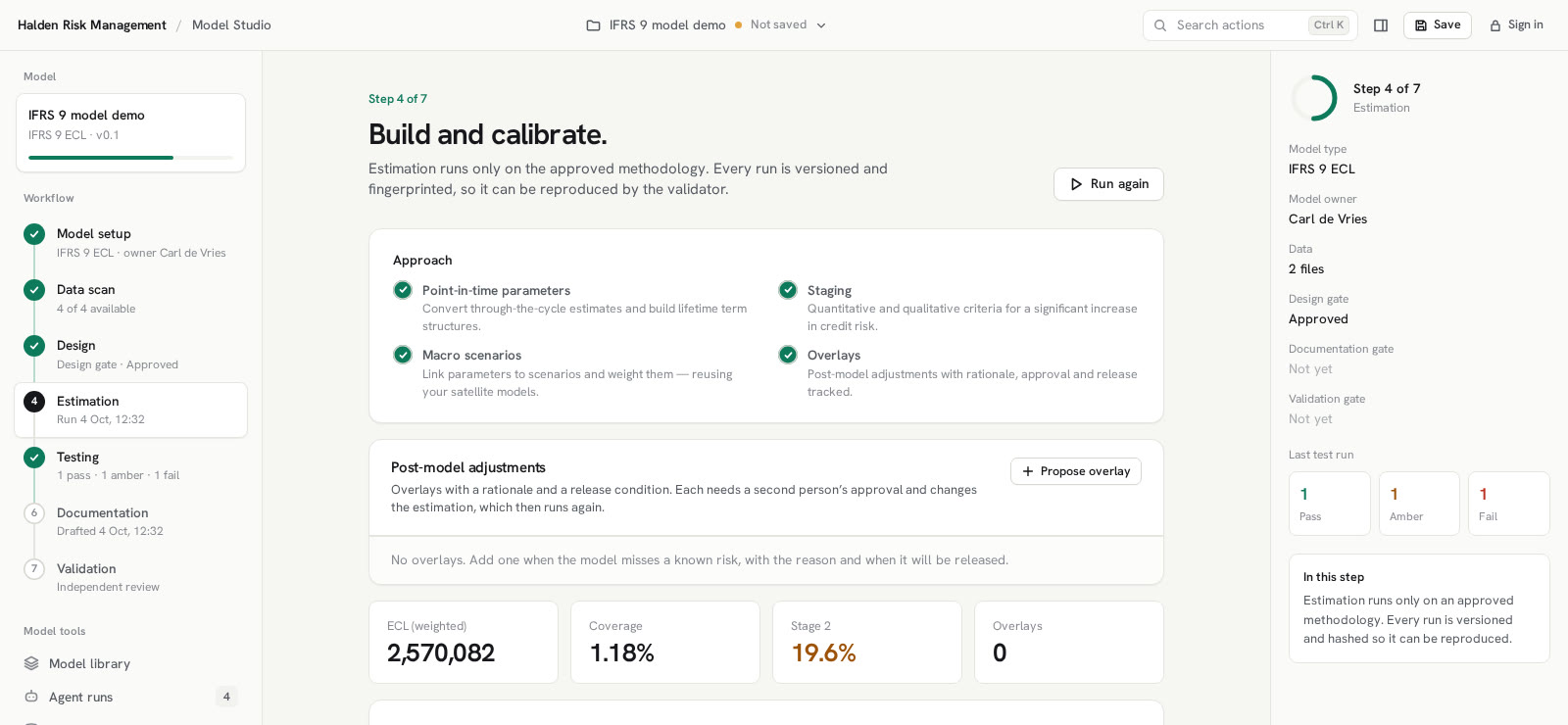The width and height of the screenshot is (1568, 725).
Task: Click the Pass count tile
Action: coord(1330,504)
